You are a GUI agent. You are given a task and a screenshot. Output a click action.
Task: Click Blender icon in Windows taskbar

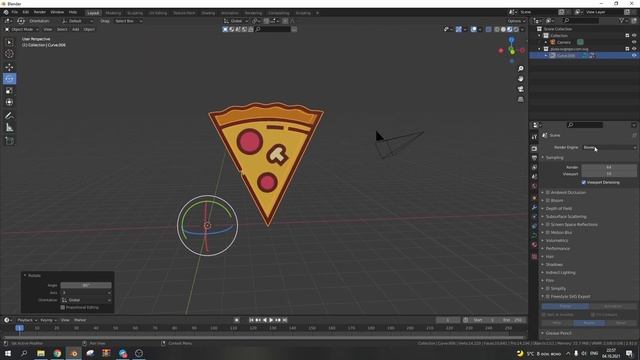click(73, 353)
